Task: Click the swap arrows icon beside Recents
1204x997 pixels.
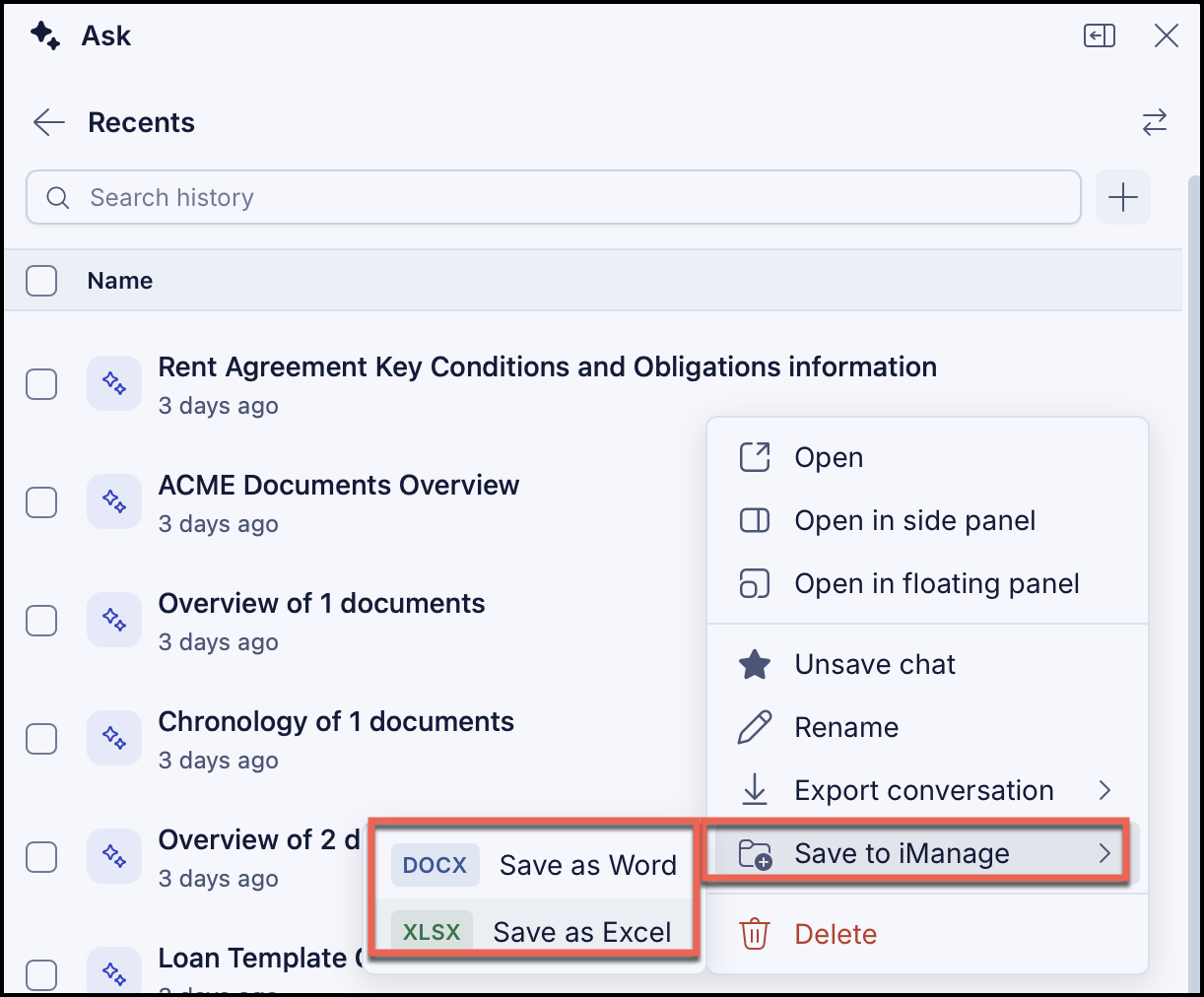Action: tap(1155, 122)
